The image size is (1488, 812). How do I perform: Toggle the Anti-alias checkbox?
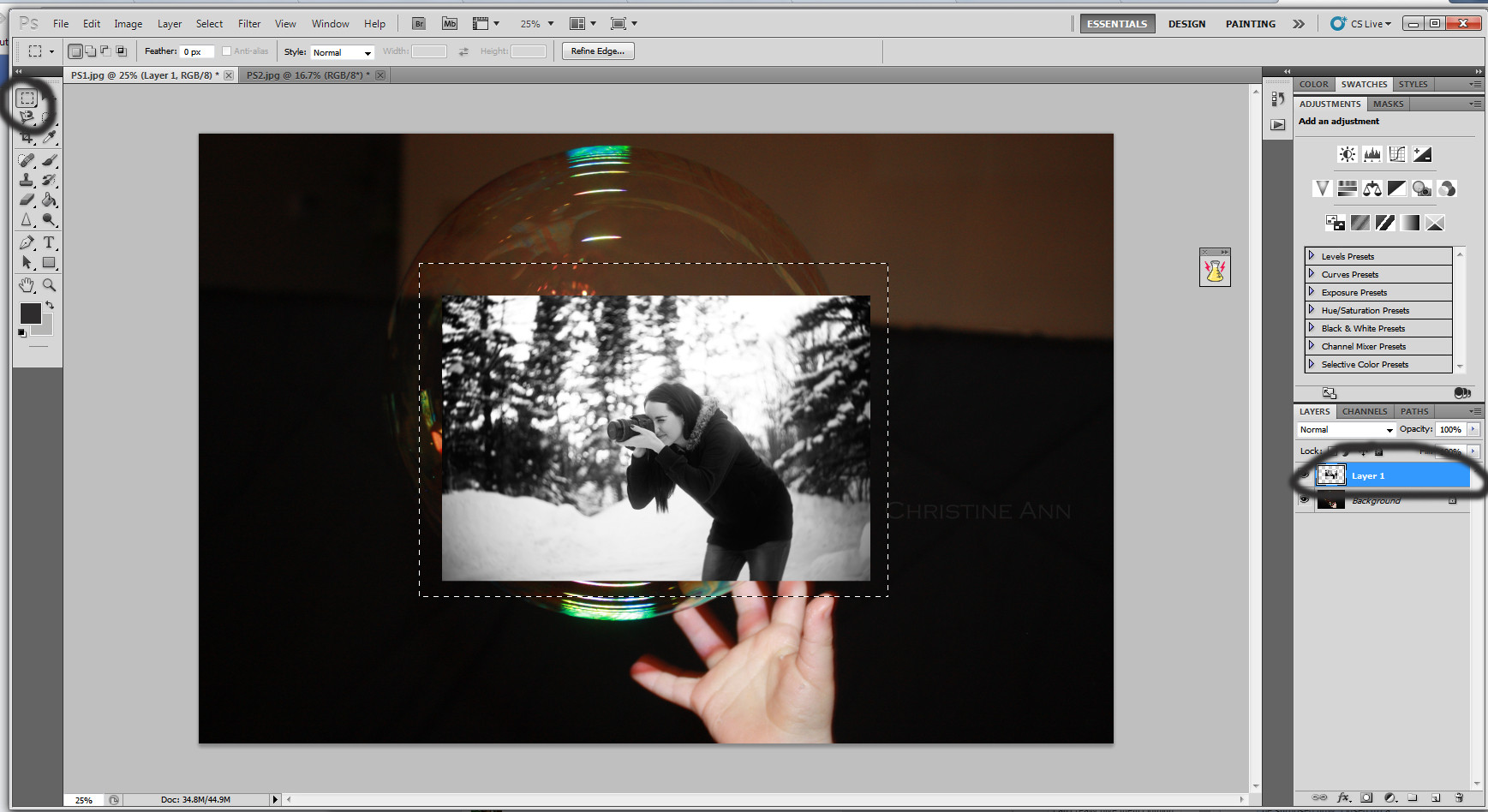(x=226, y=51)
